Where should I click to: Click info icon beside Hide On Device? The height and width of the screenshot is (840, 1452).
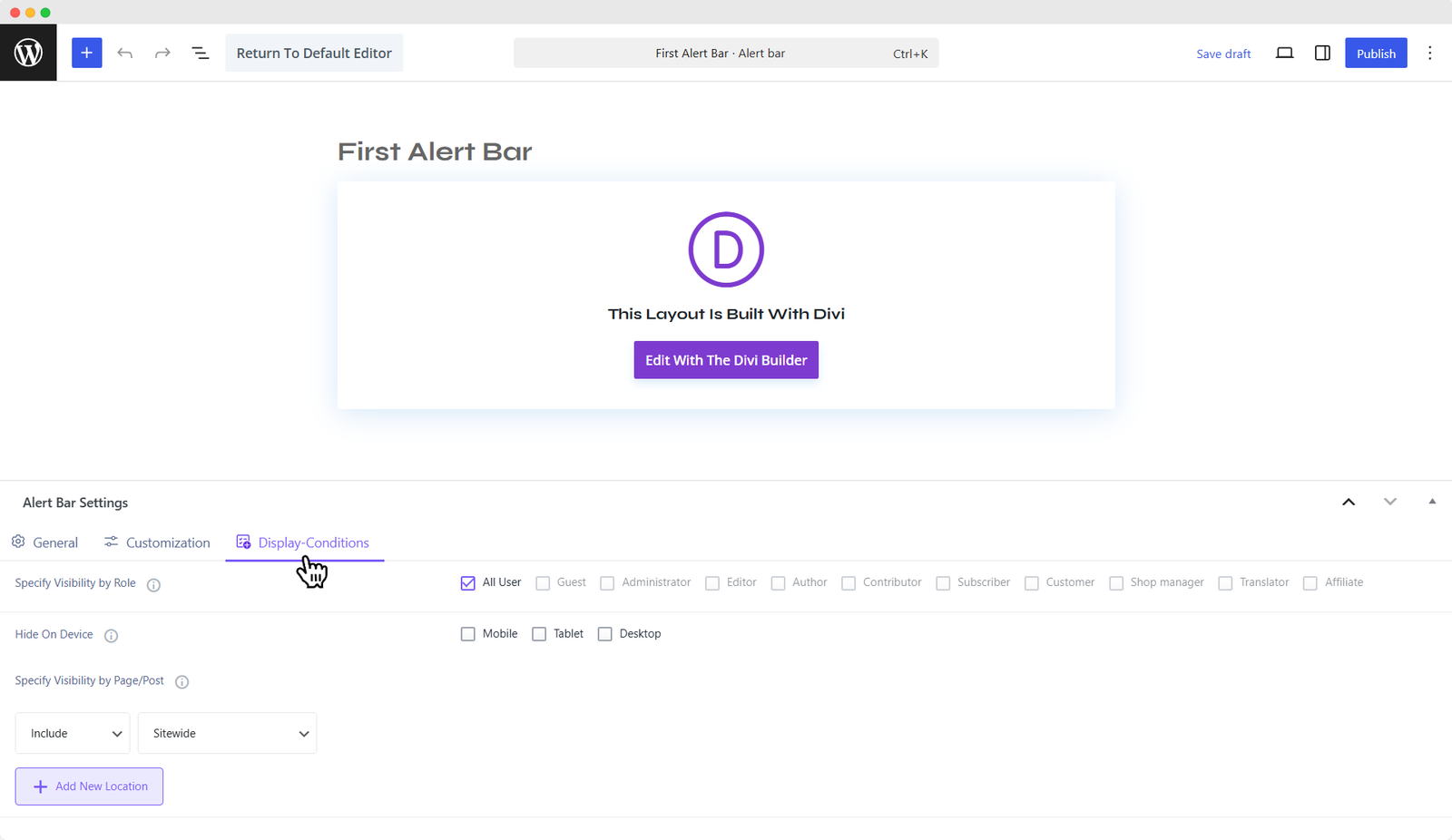tap(111, 636)
